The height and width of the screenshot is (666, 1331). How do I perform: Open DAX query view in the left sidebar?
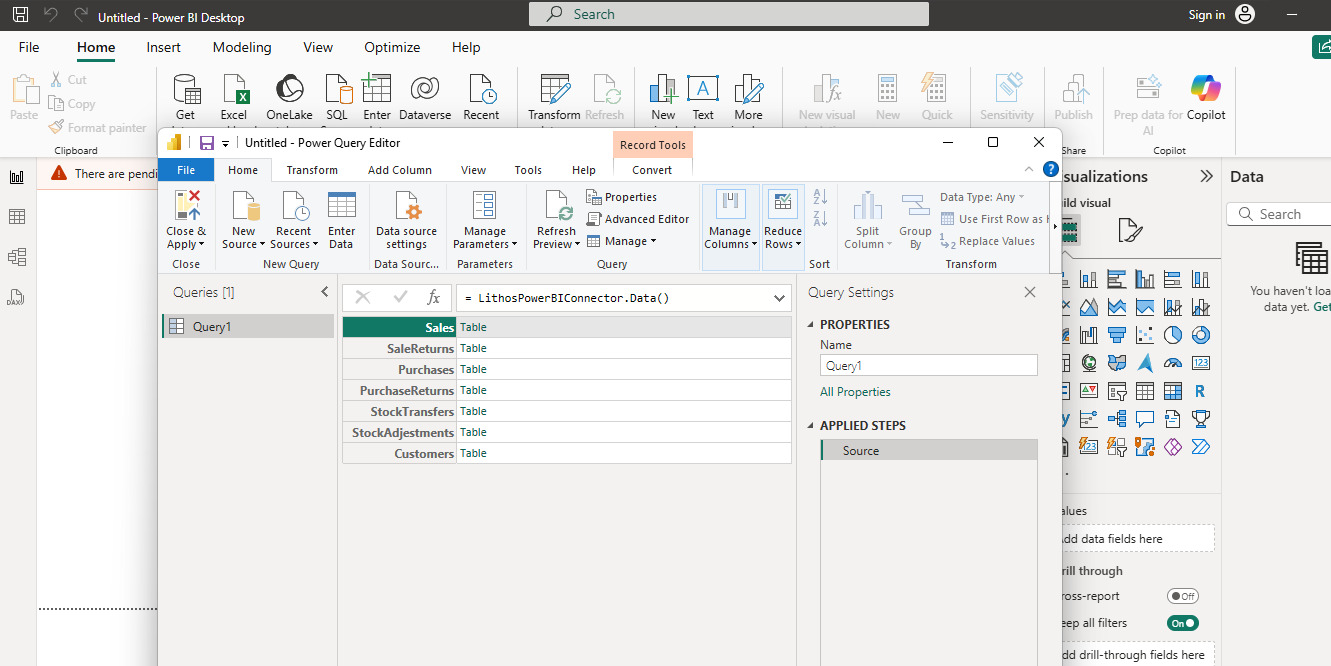coord(17,297)
